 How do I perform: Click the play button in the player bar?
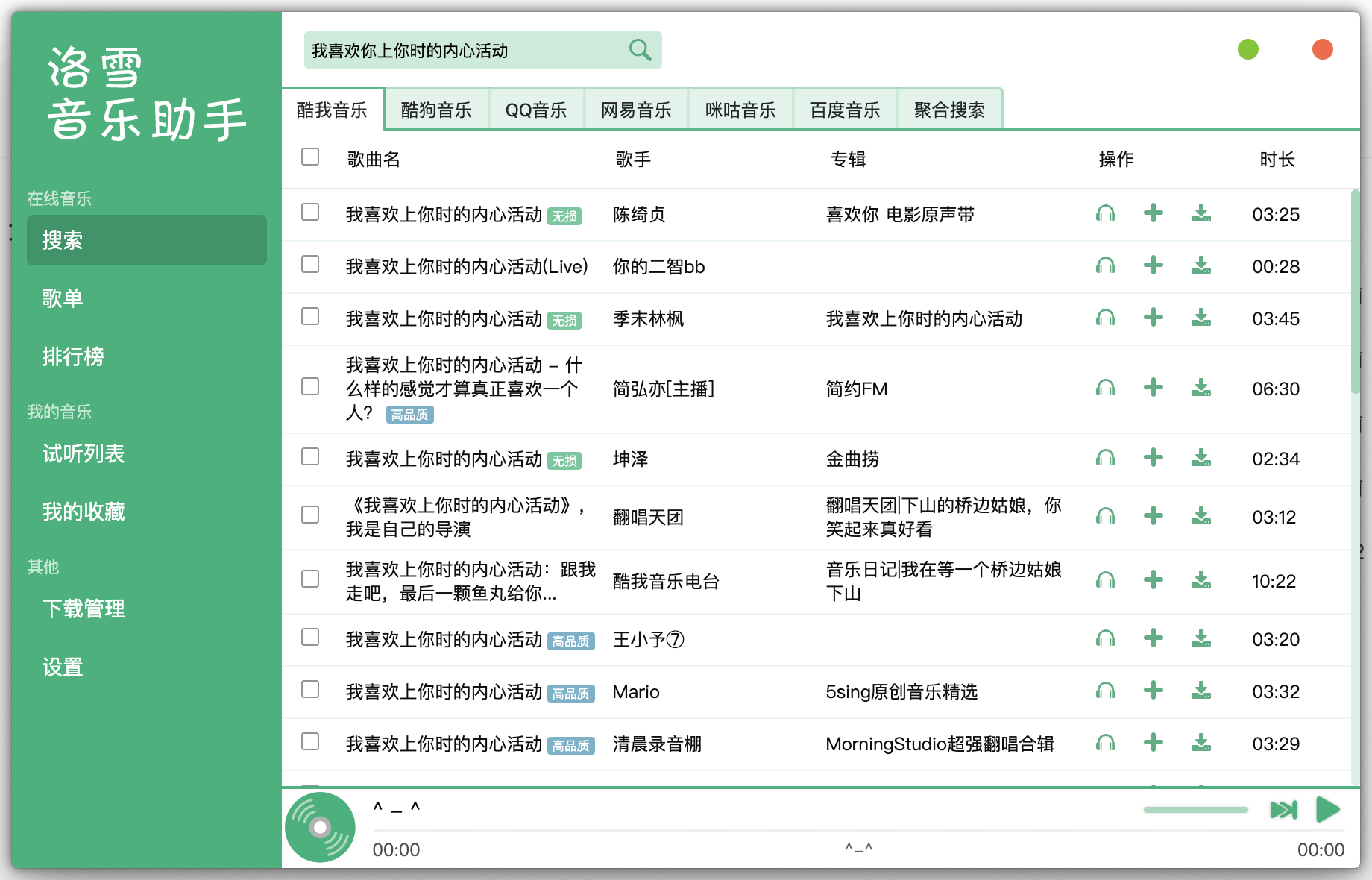point(1327,809)
